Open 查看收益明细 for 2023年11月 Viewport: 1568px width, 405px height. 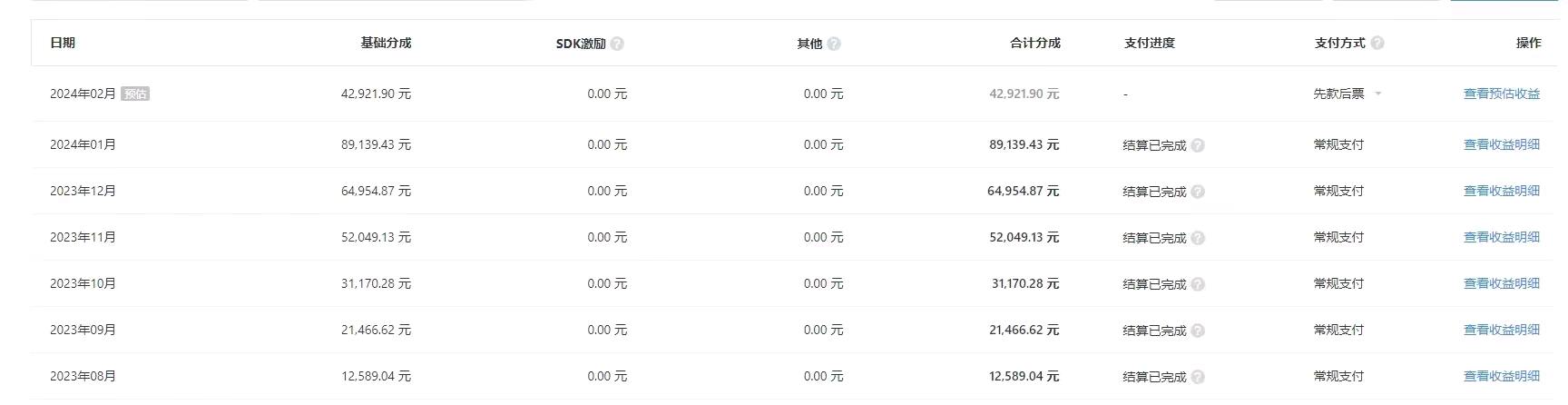[1502, 237]
